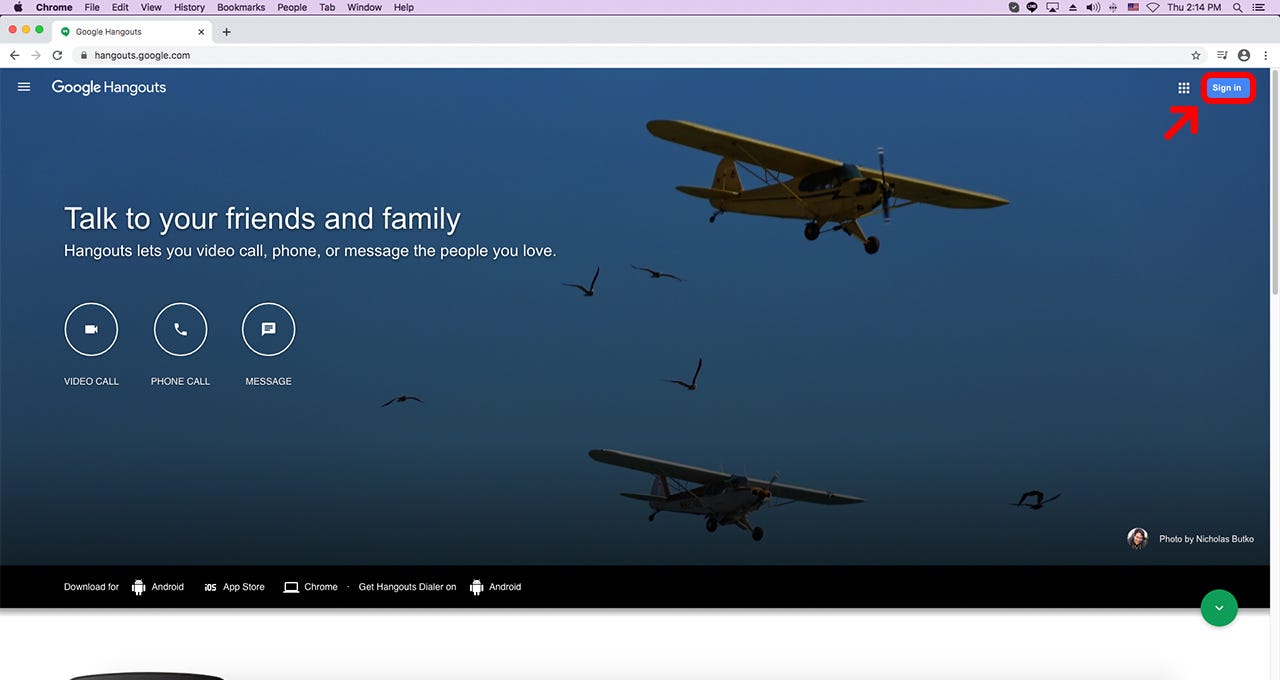Click the blue Sign in button
1280x680 pixels.
pyautogui.click(x=1227, y=88)
